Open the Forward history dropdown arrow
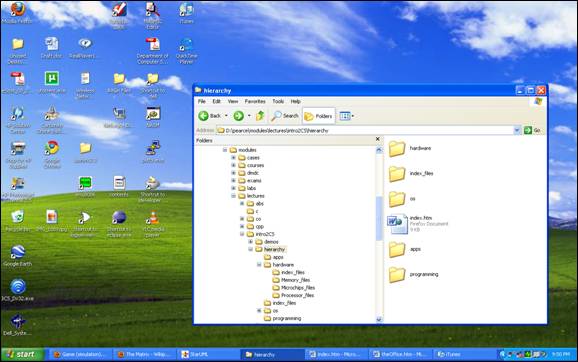The image size is (578, 362). click(x=249, y=116)
